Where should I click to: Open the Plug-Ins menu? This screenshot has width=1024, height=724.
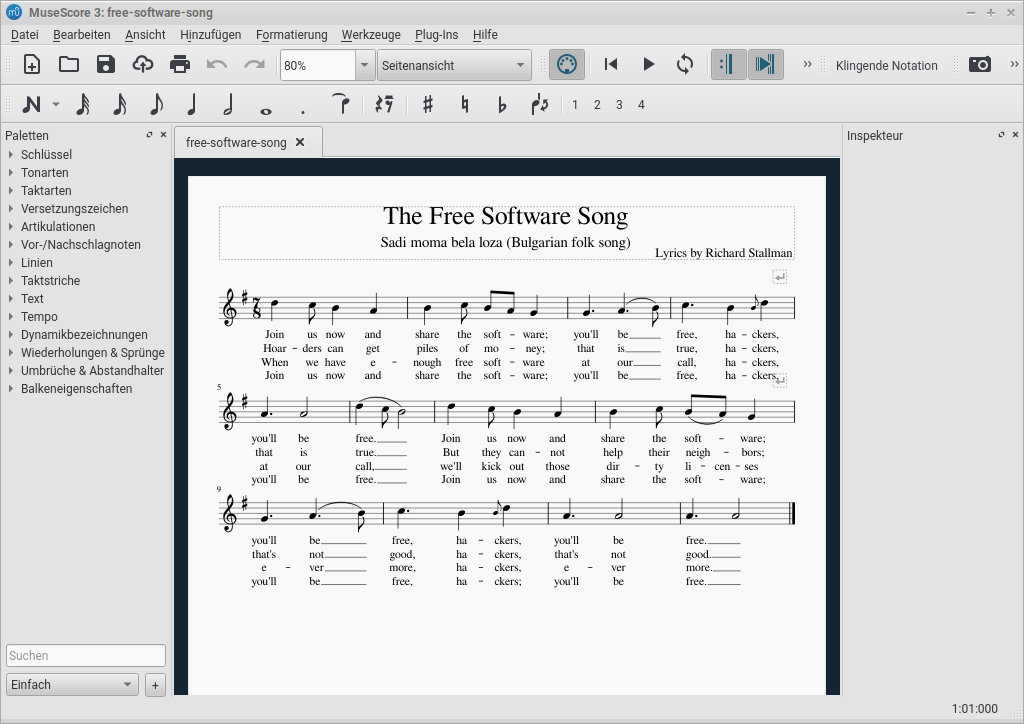[436, 35]
